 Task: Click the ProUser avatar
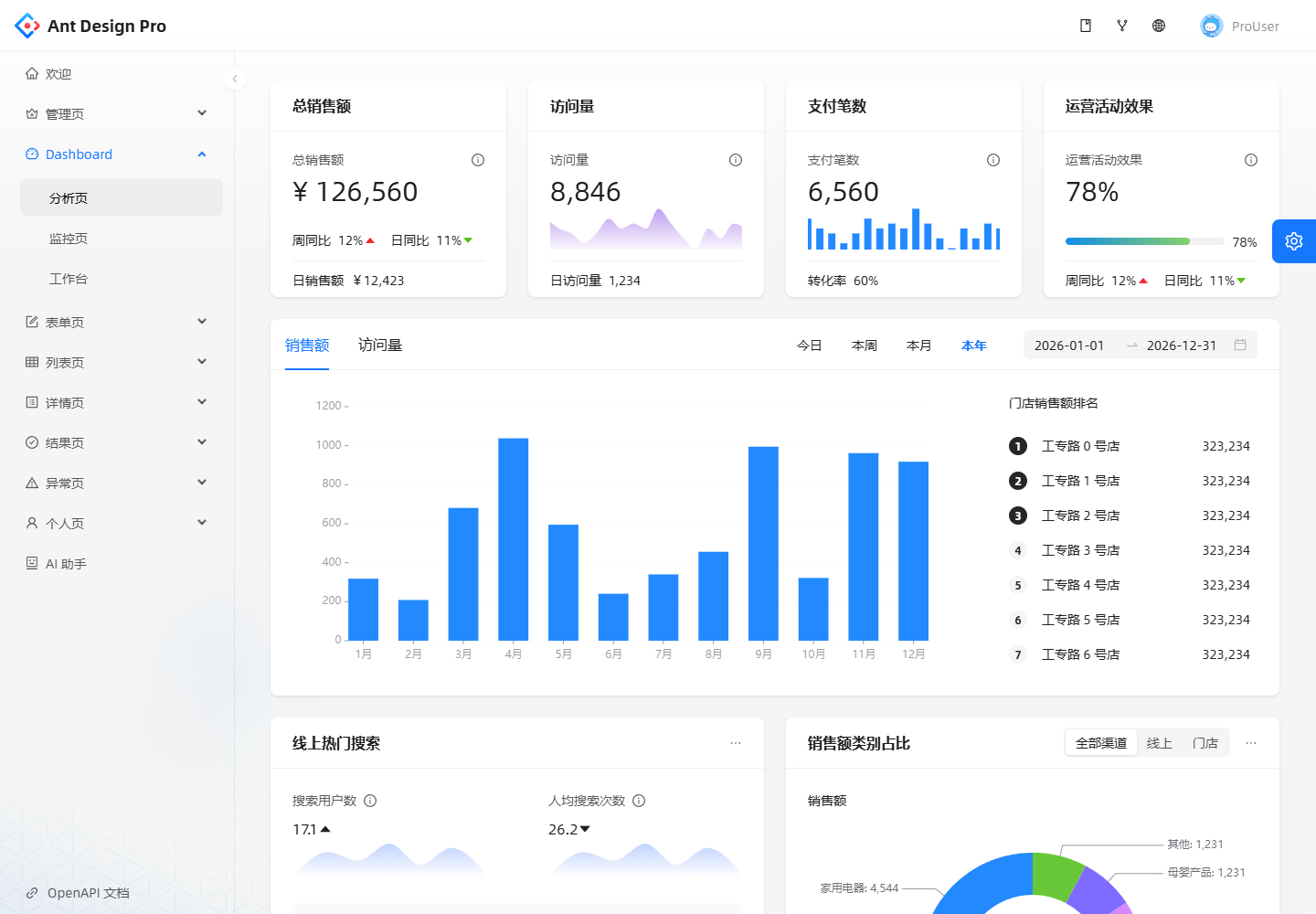pyautogui.click(x=1212, y=26)
